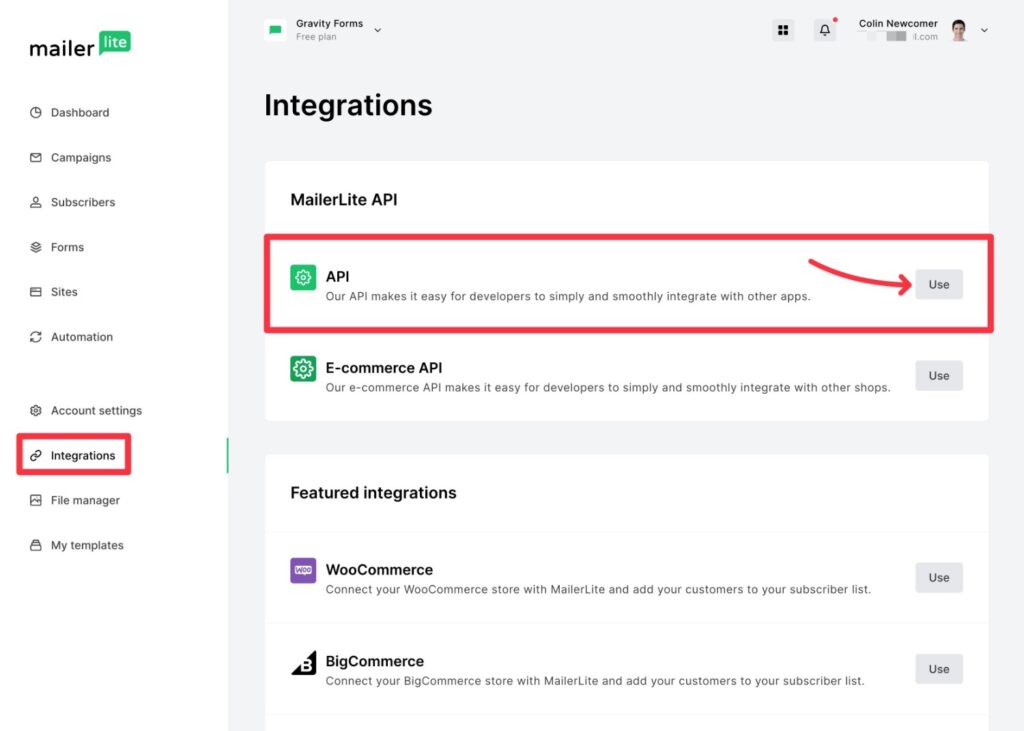Screen dimensions: 1024x731
Task: Click the Campaigns envelope icon
Action: [36, 157]
